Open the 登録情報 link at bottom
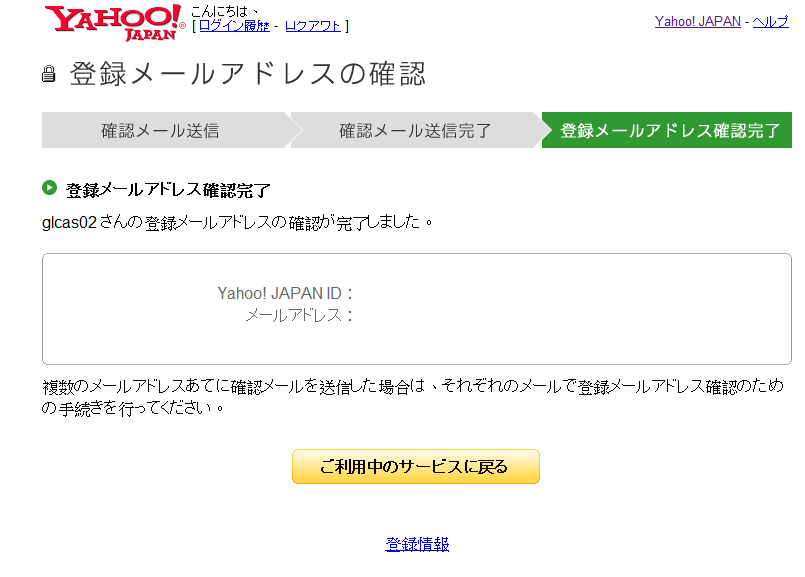This screenshot has height=577, width=805. click(417, 544)
